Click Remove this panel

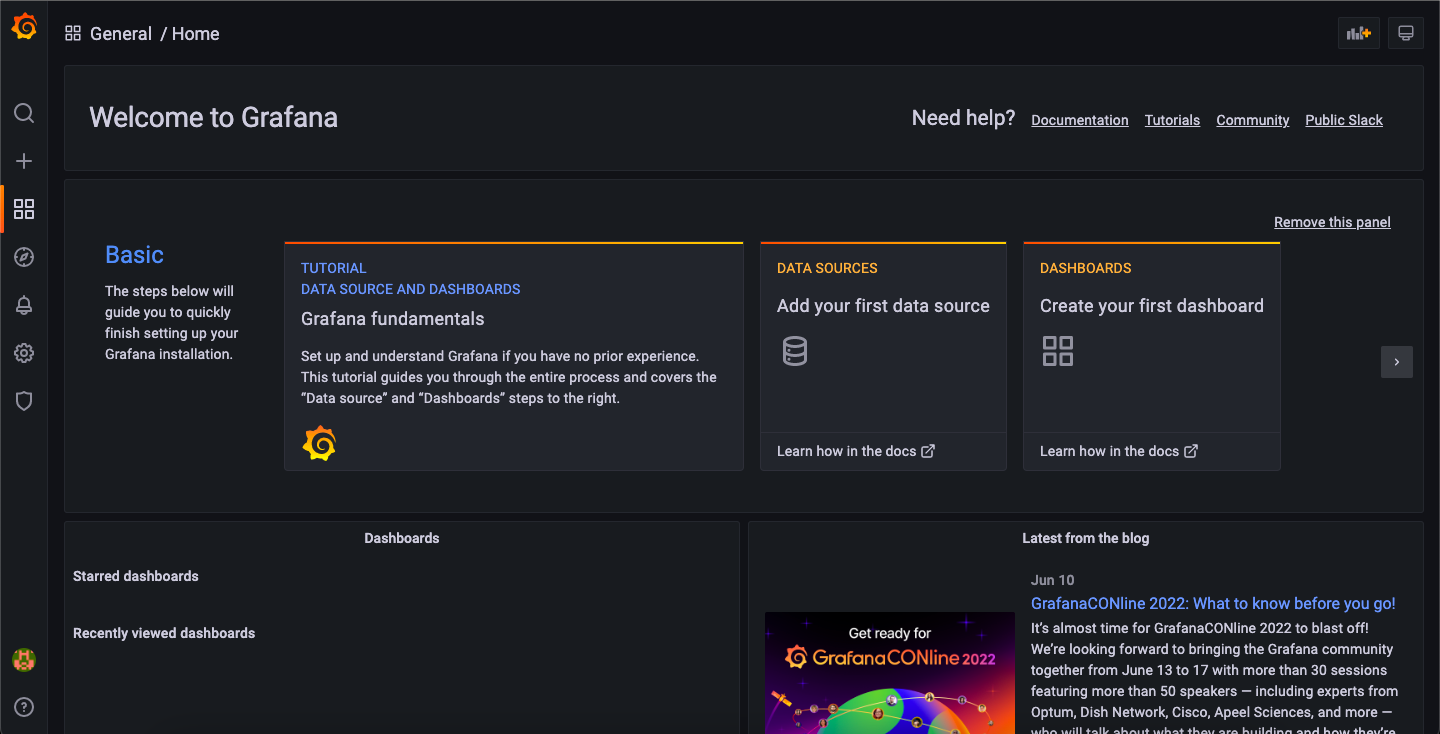tap(1332, 222)
